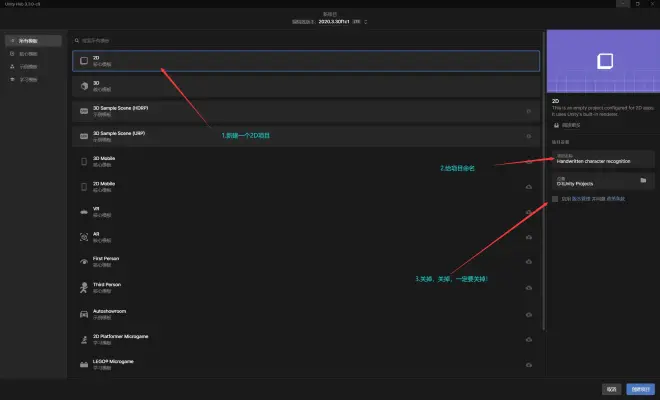This screenshot has height=400, width=660.
Task: Click the First Person eye icon
Action: tap(84, 261)
